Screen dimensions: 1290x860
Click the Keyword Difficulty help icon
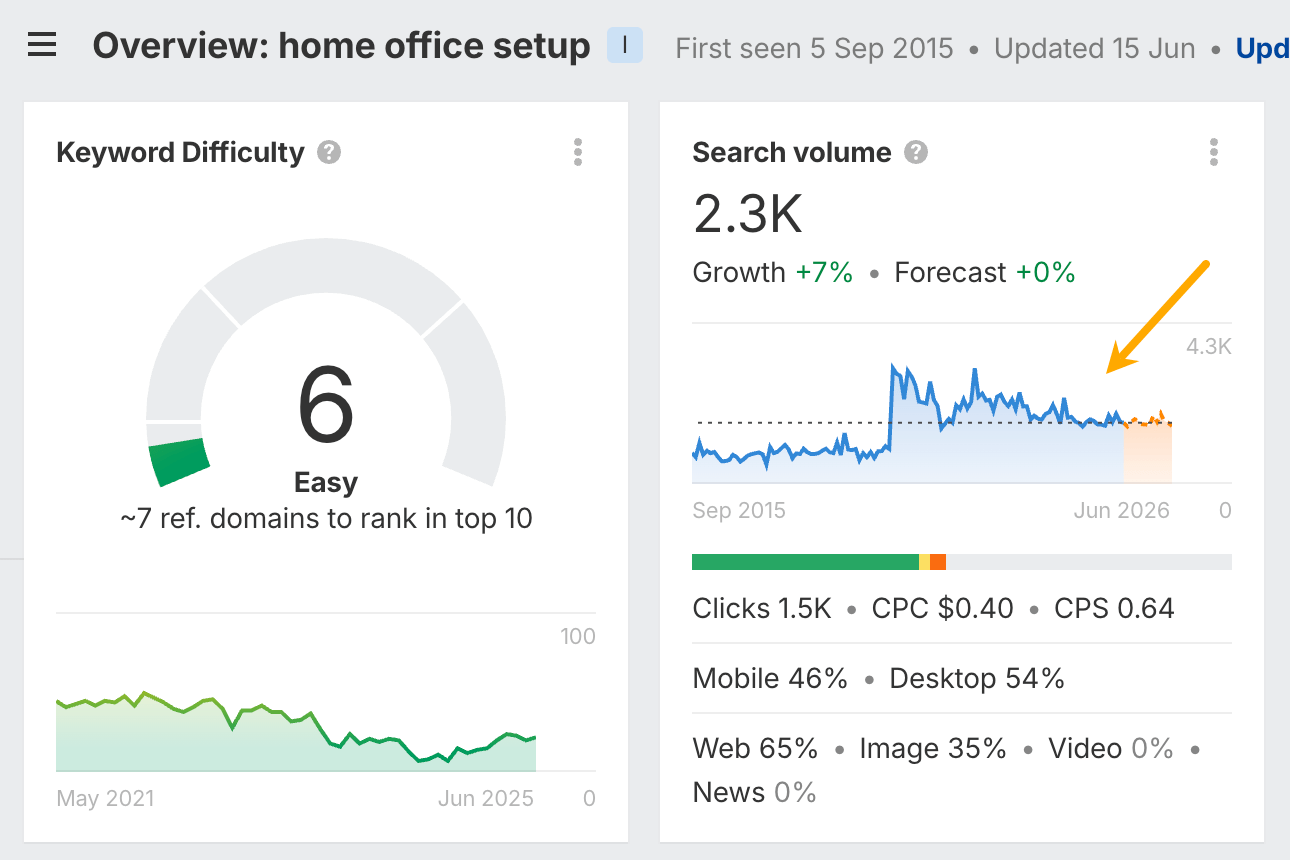click(x=330, y=152)
